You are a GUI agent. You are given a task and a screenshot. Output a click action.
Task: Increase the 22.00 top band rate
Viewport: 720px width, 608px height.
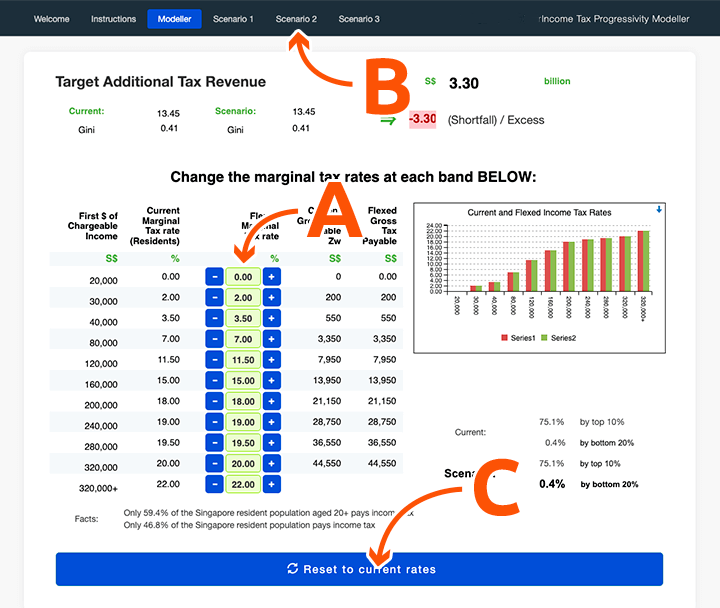click(x=271, y=485)
